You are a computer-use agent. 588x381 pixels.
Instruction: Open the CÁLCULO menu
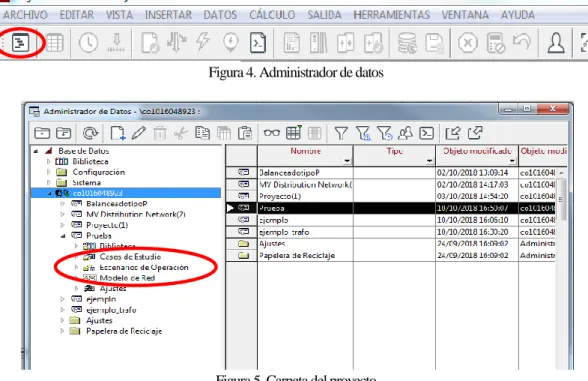(x=272, y=15)
